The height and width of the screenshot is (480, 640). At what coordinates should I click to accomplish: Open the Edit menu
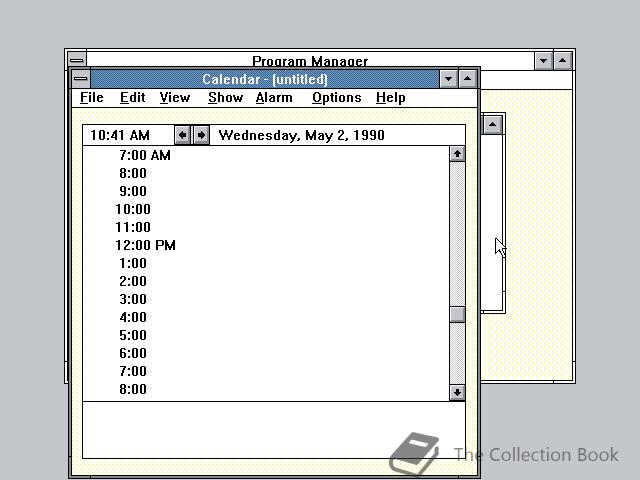click(133, 98)
